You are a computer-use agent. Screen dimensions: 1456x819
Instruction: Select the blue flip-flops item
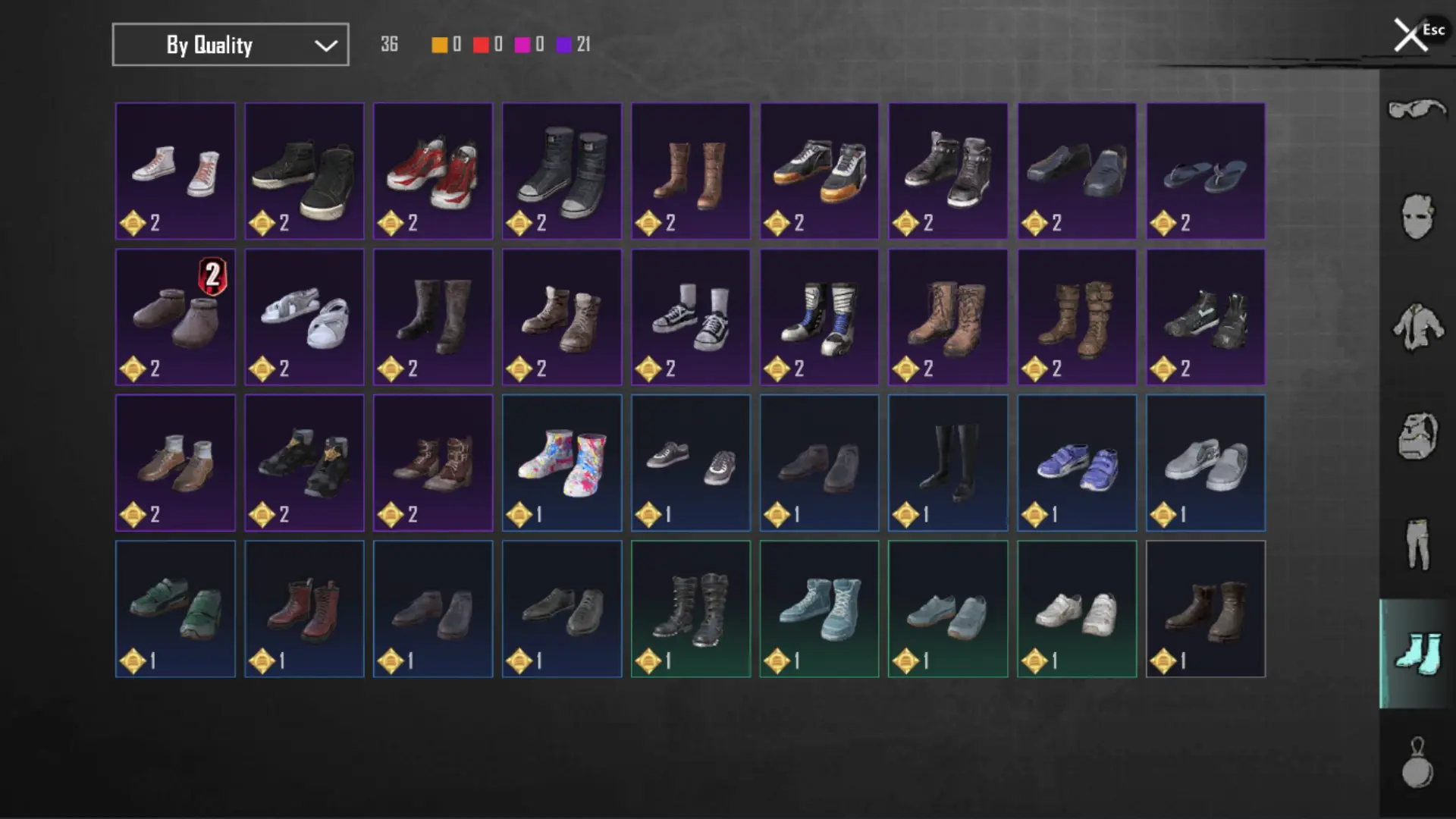coord(1206,171)
